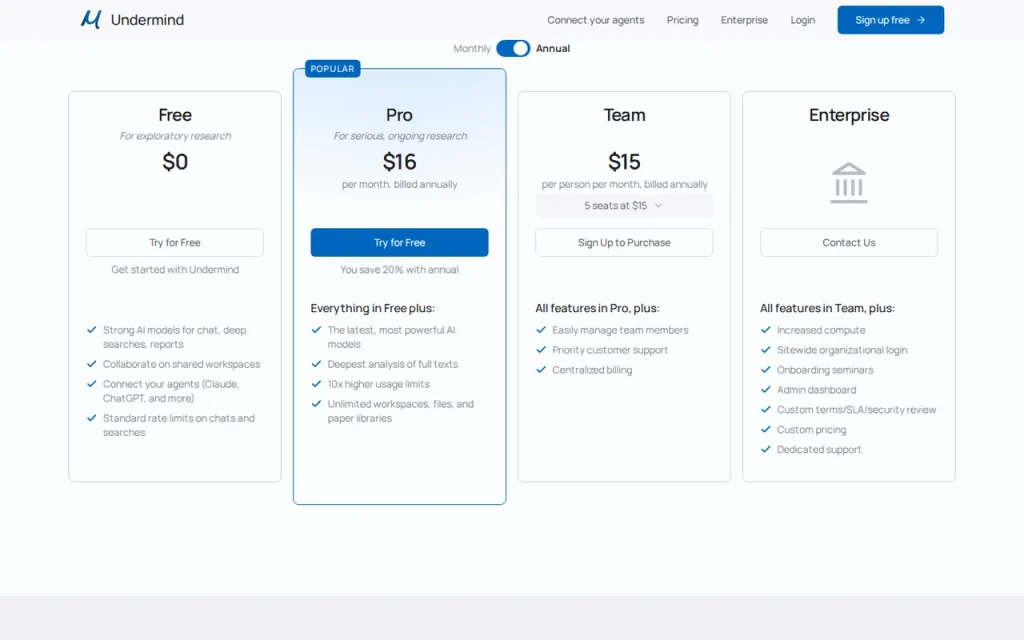The height and width of the screenshot is (640, 1024).
Task: Click 'You save 20% with annual' text
Action: [x=399, y=270]
